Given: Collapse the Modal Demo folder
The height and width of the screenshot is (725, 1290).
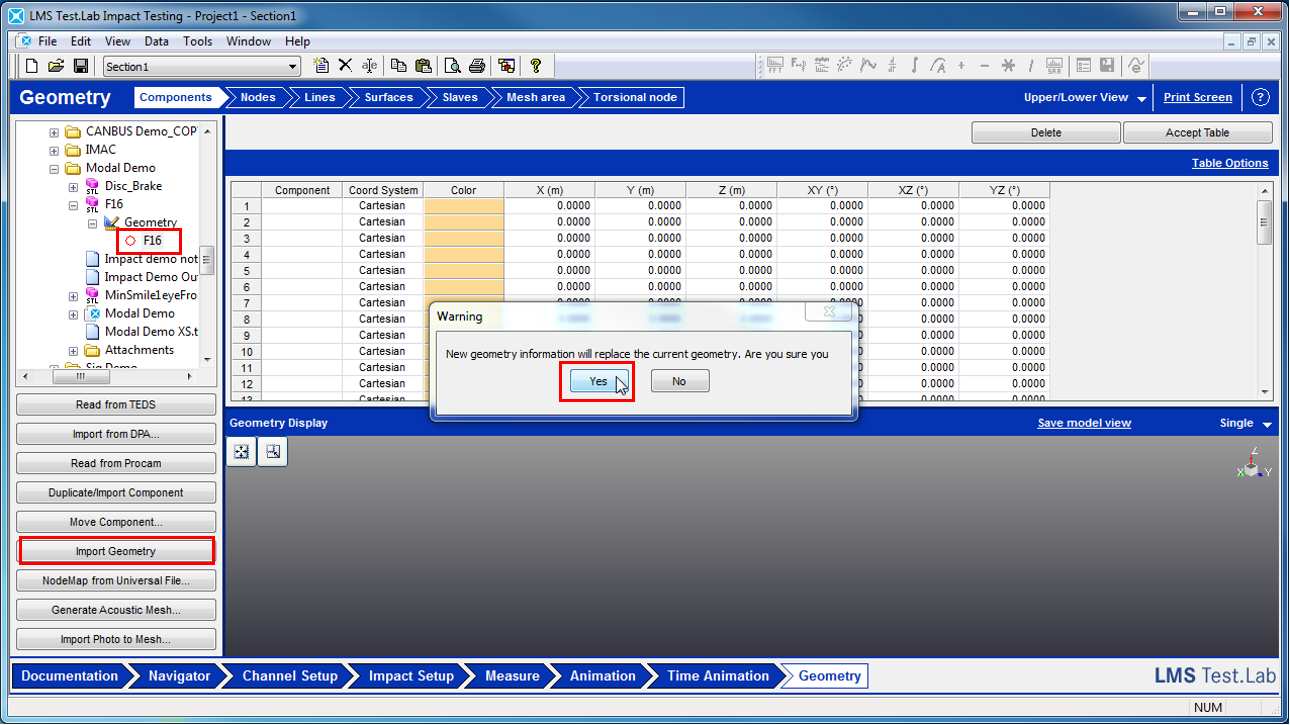Looking at the screenshot, I should pyautogui.click(x=54, y=168).
